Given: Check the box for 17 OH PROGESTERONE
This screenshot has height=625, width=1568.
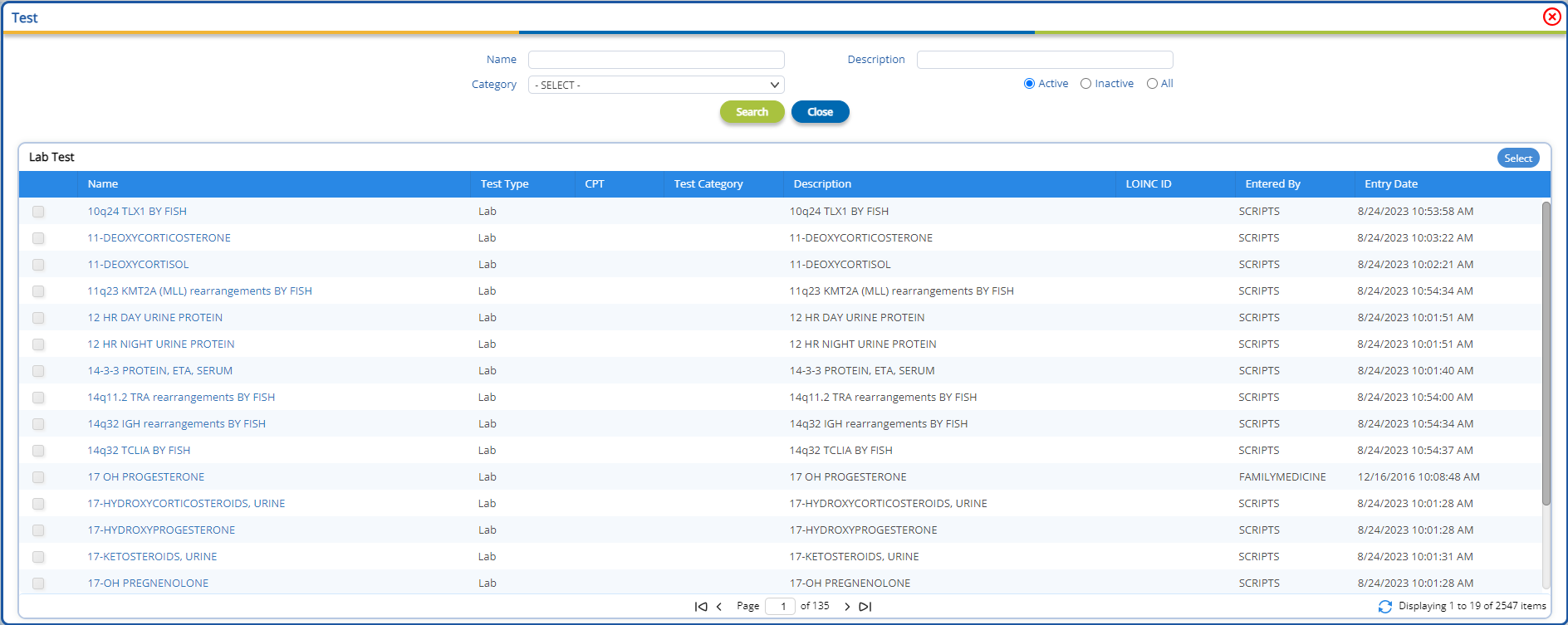Looking at the screenshot, I should [38, 477].
